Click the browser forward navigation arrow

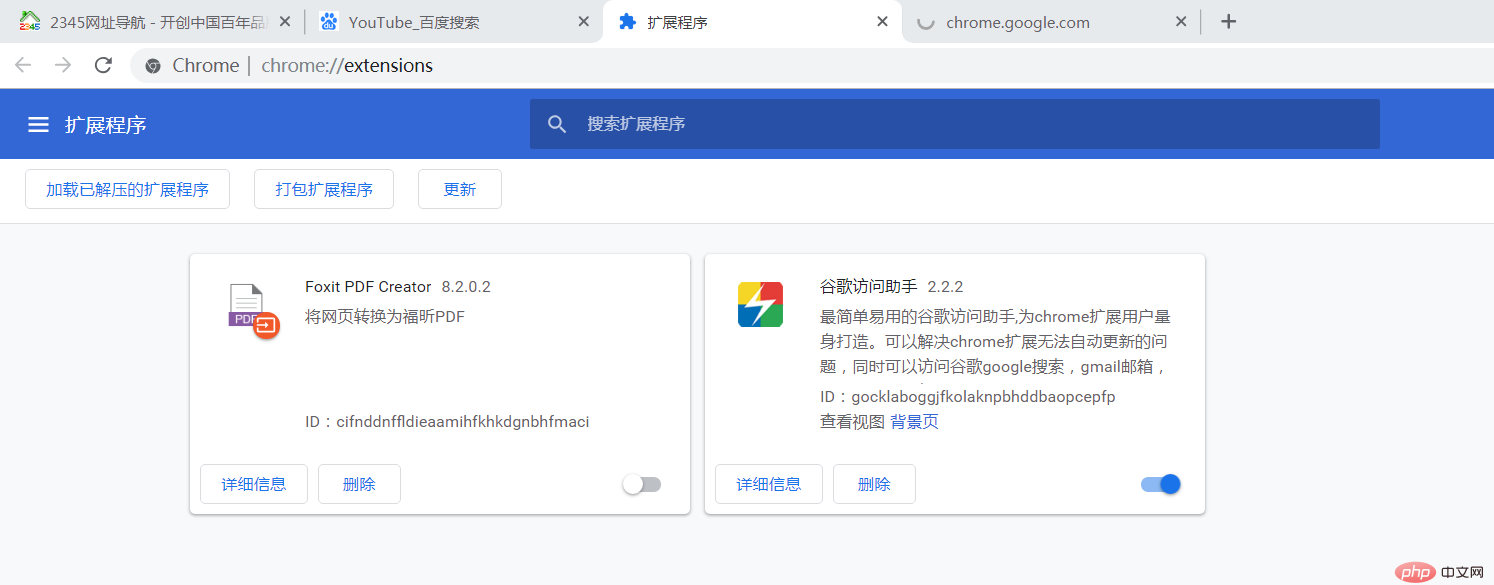(63, 64)
